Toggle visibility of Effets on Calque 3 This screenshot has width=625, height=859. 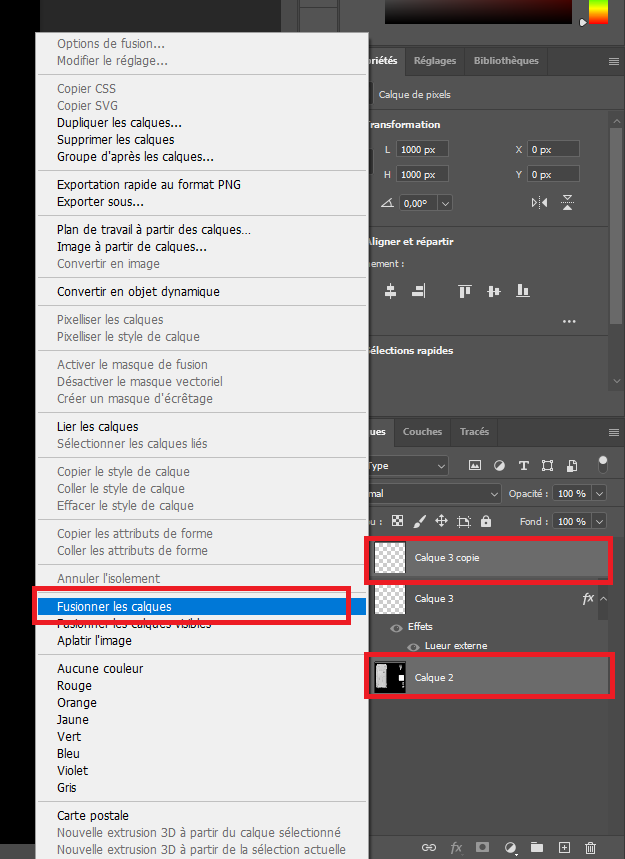pyautogui.click(x=398, y=627)
